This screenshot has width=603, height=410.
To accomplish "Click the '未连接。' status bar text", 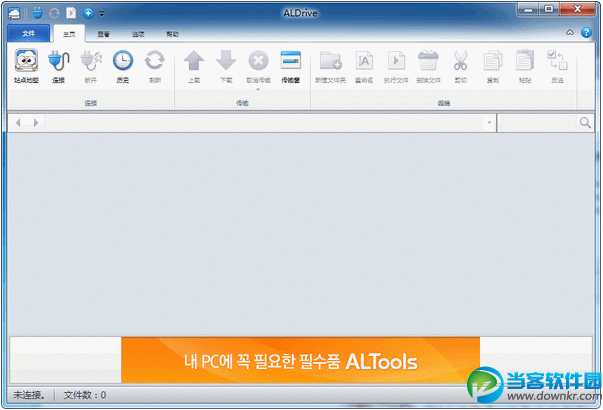I will pyautogui.click(x=29, y=395).
